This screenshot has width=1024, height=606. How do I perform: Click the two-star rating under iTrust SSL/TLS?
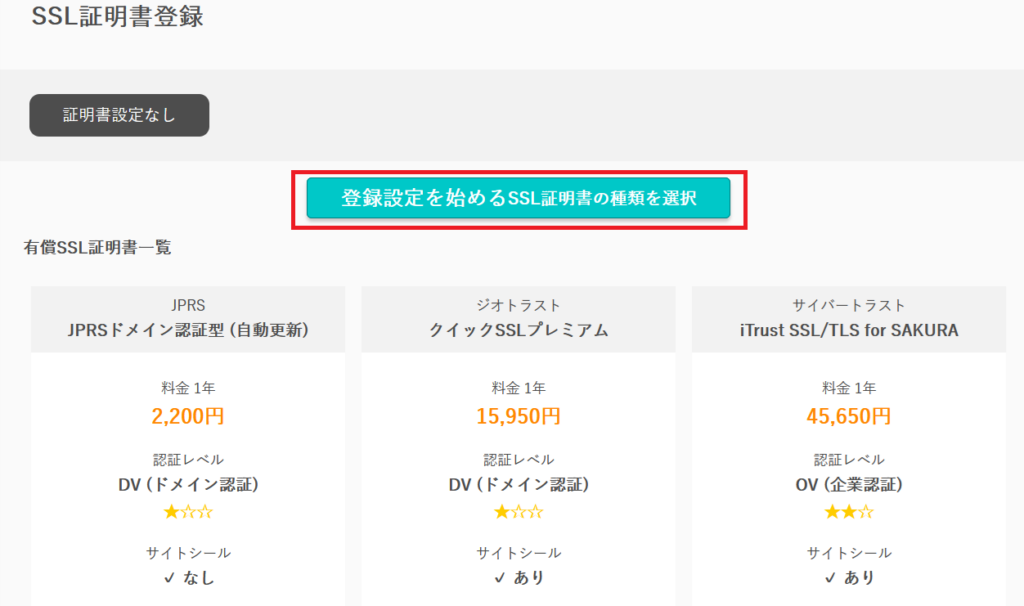(x=848, y=512)
